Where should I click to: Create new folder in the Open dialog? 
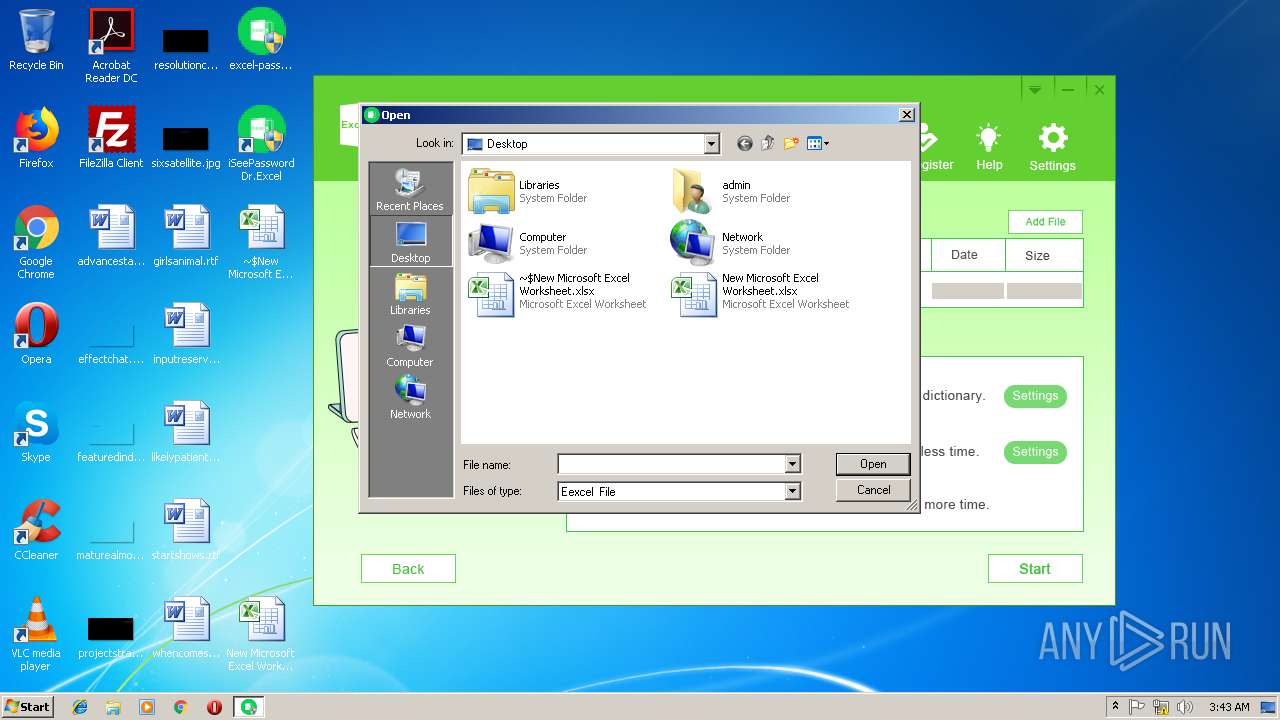click(x=791, y=144)
